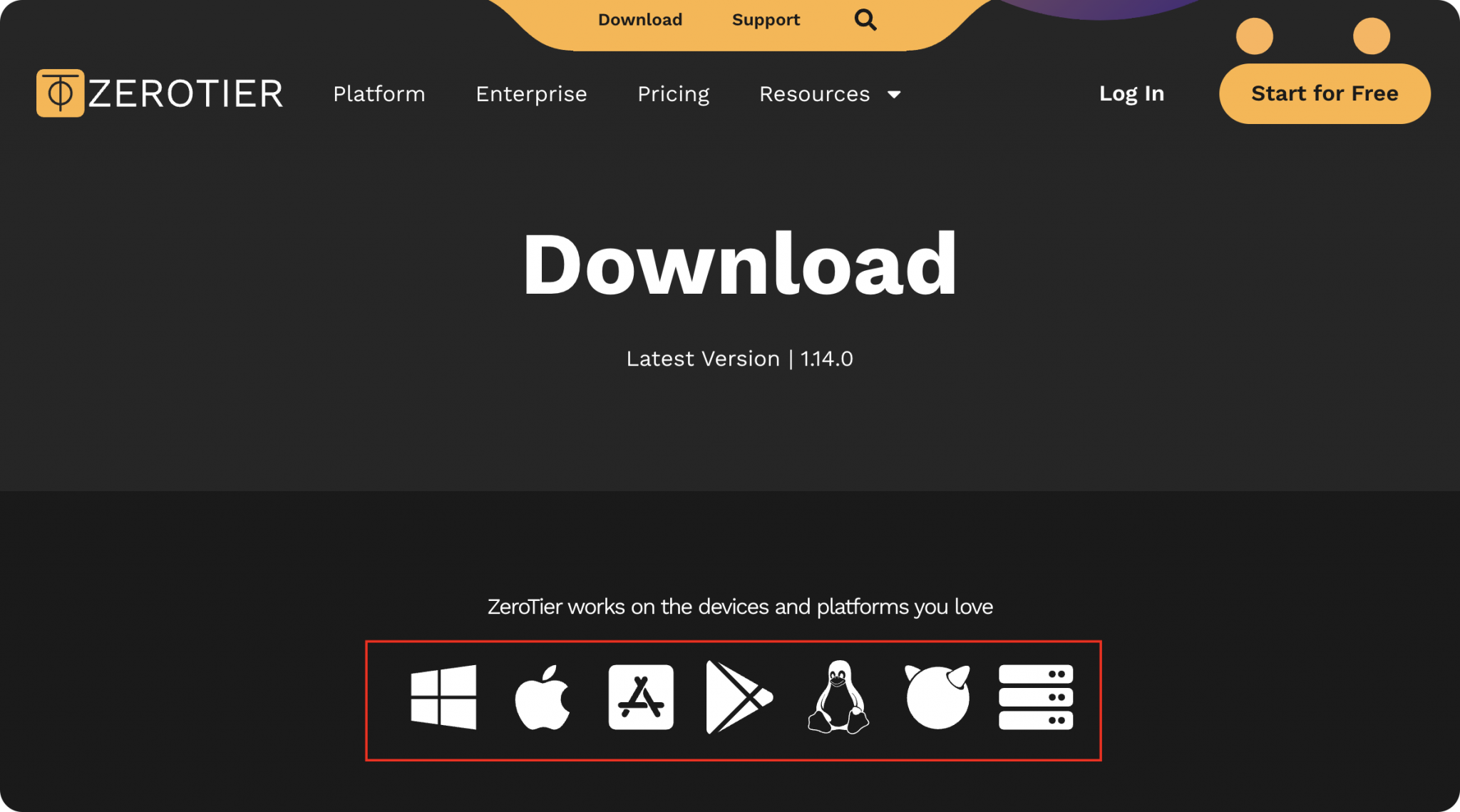Go to the Pricing page
This screenshot has width=1460, height=812.
click(673, 93)
